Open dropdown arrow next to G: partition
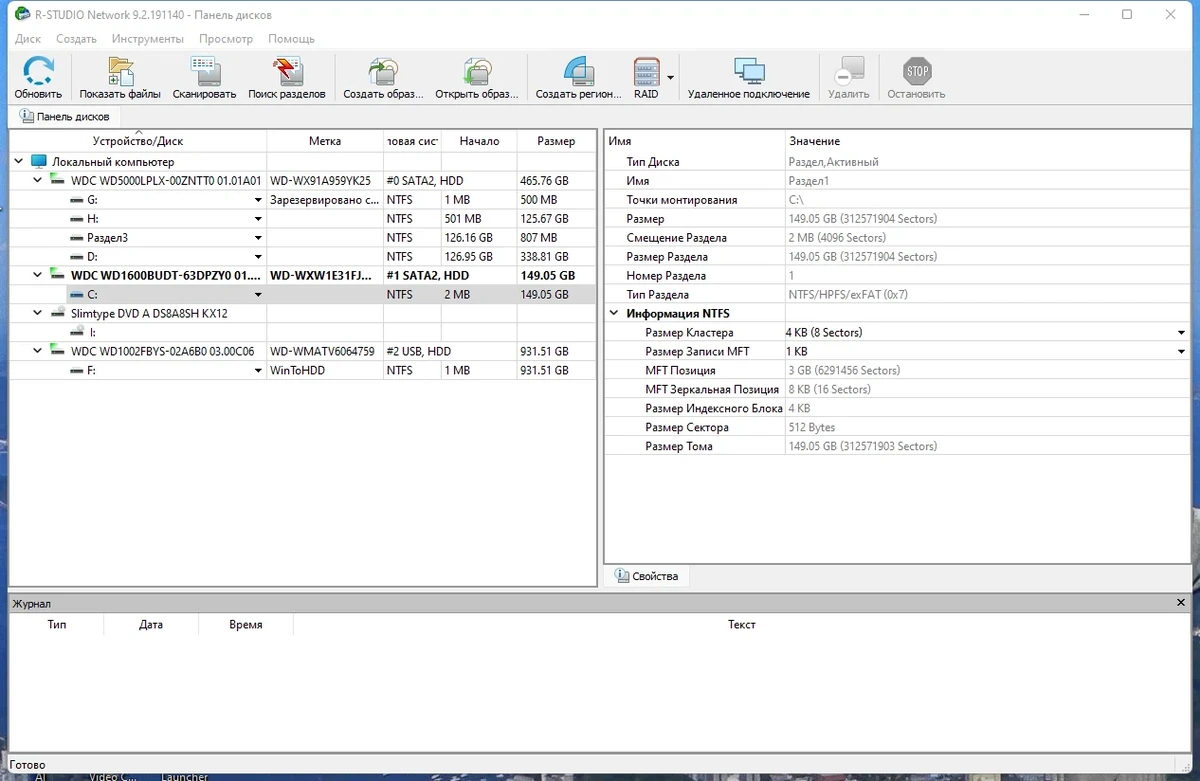Image resolution: width=1200 pixels, height=781 pixels. (258, 200)
